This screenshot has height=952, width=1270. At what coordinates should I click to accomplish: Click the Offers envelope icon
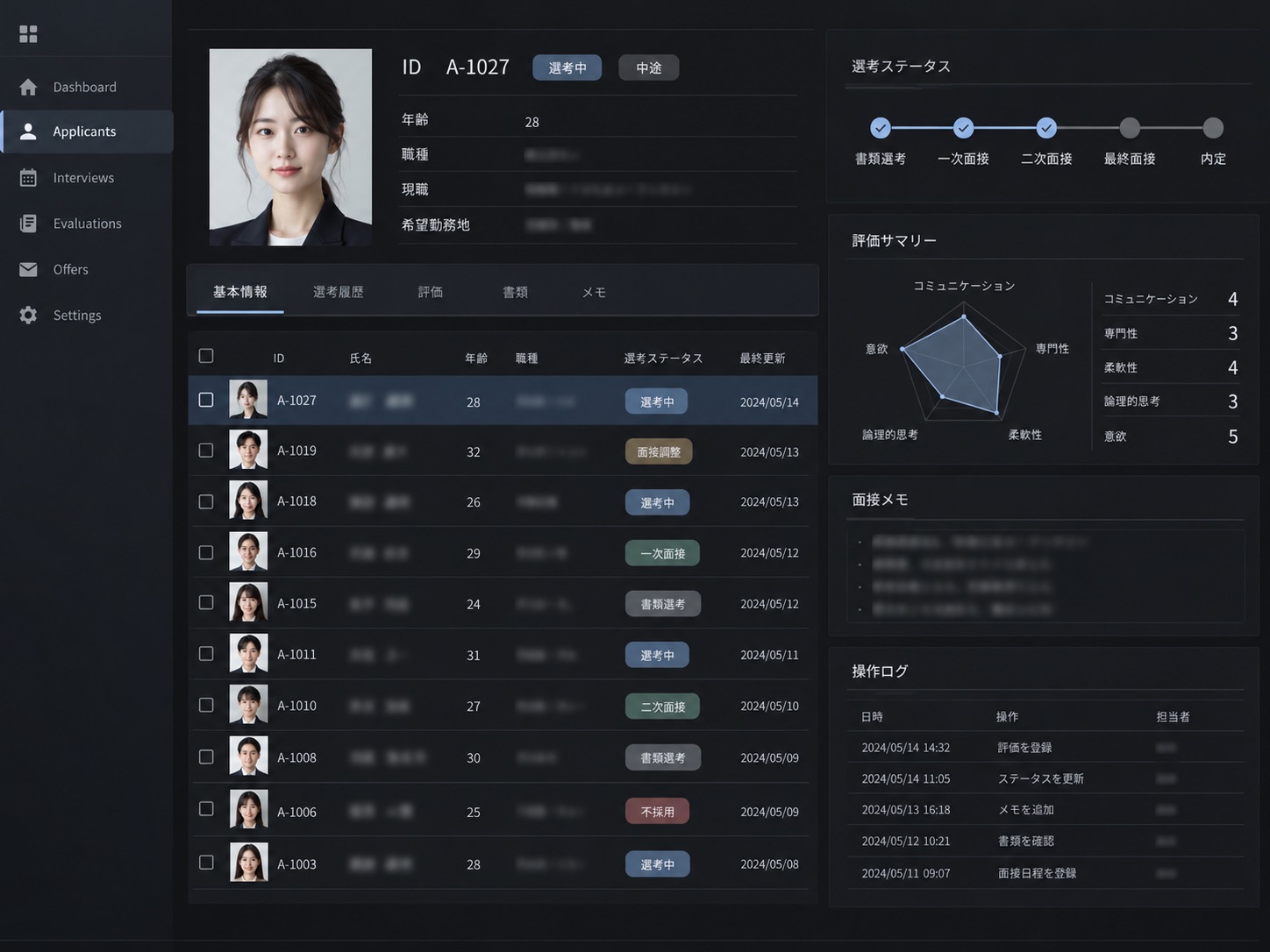click(x=28, y=269)
